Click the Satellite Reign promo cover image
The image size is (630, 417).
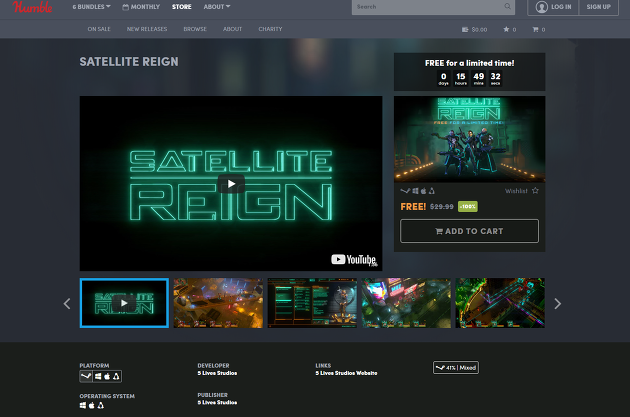pos(469,139)
